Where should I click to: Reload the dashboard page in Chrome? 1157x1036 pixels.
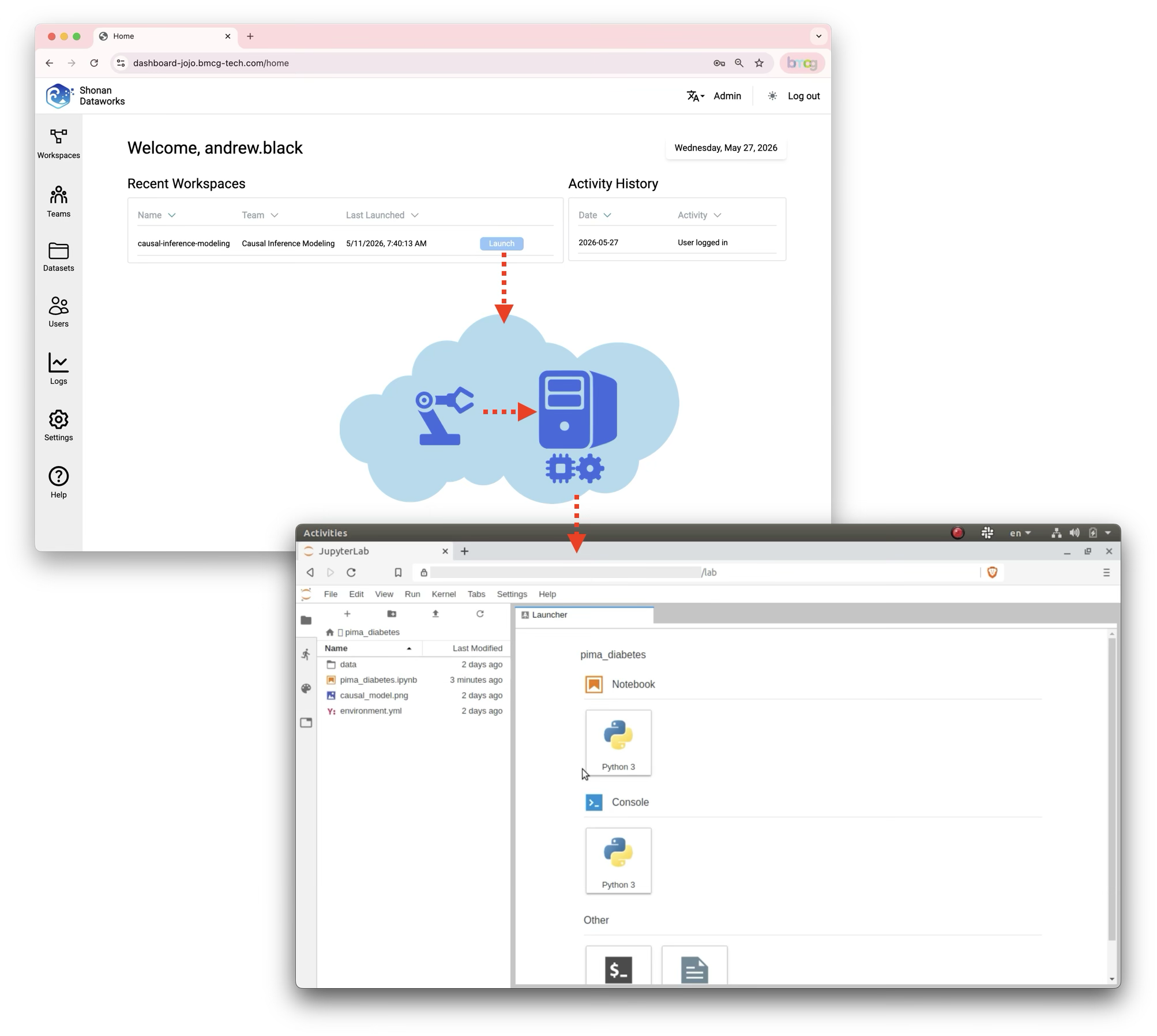[94, 63]
